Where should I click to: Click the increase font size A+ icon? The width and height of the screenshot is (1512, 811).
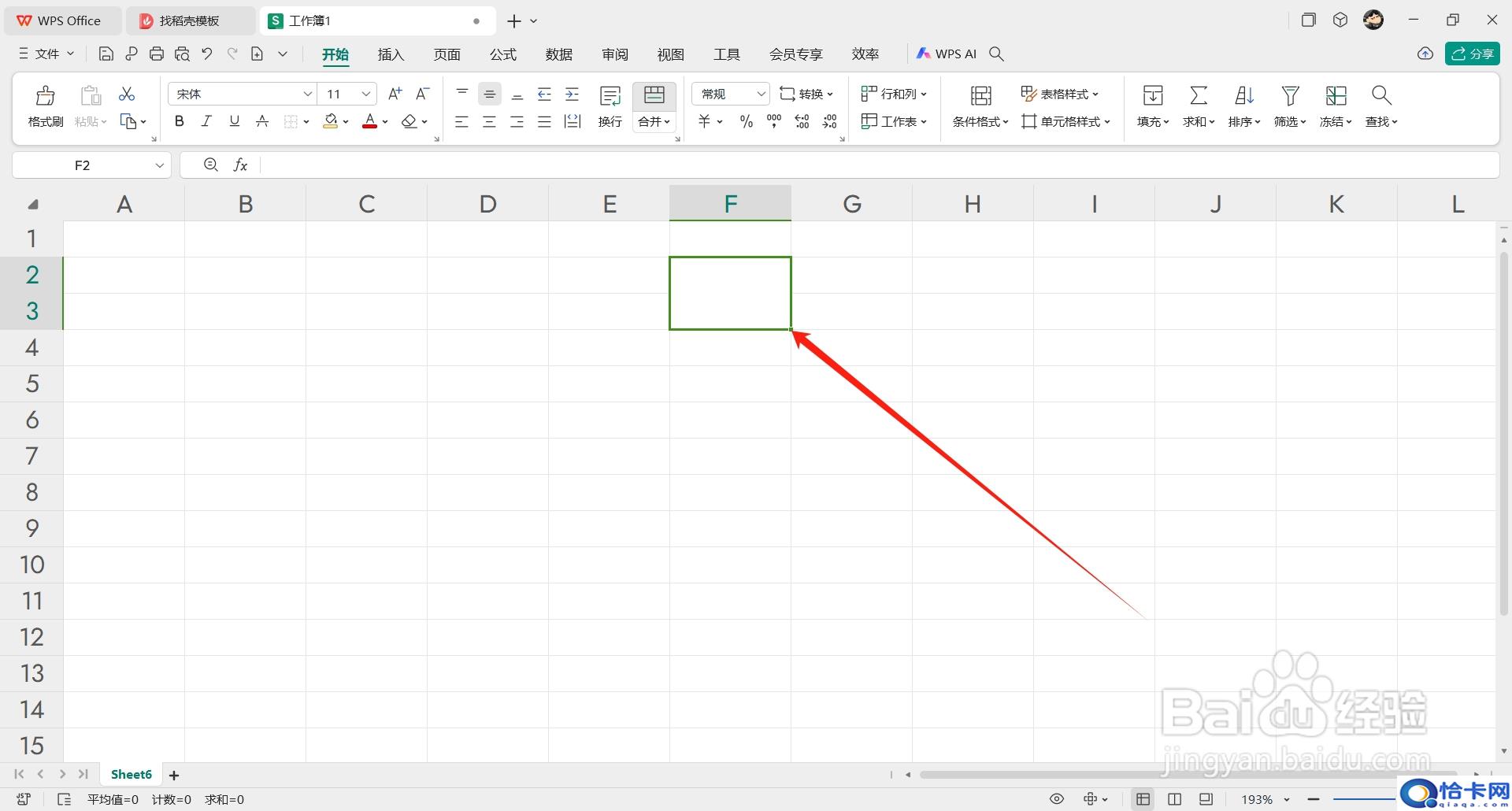pos(395,94)
